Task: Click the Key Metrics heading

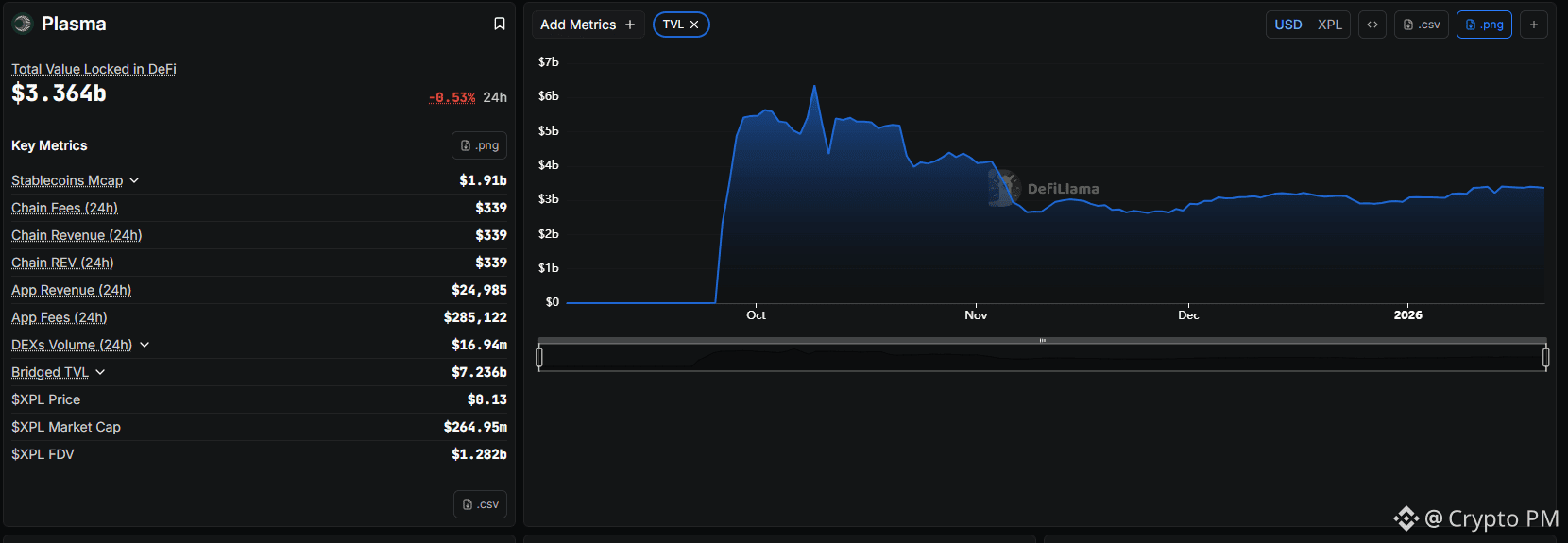Action: (x=49, y=145)
